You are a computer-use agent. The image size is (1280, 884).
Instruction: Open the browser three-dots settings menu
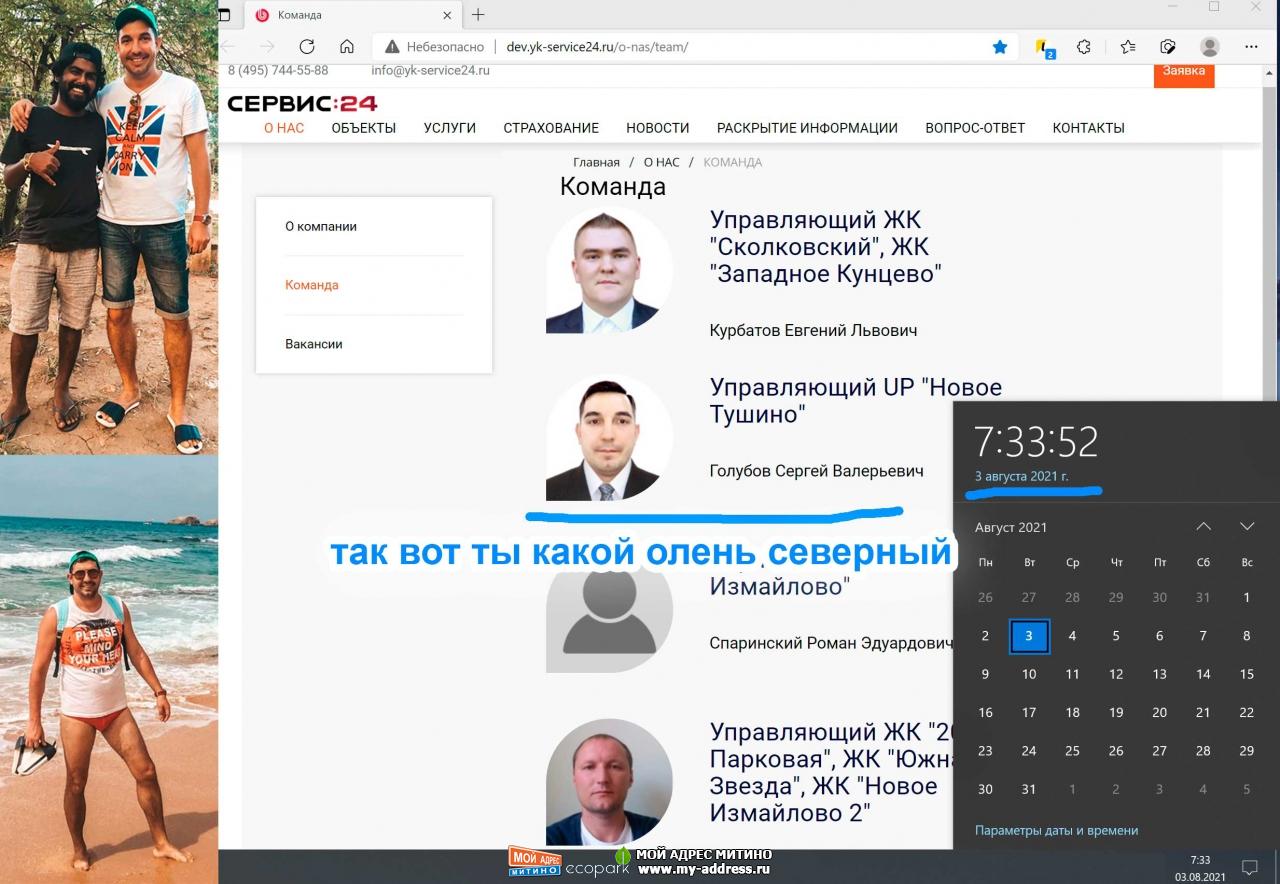coord(1251,47)
